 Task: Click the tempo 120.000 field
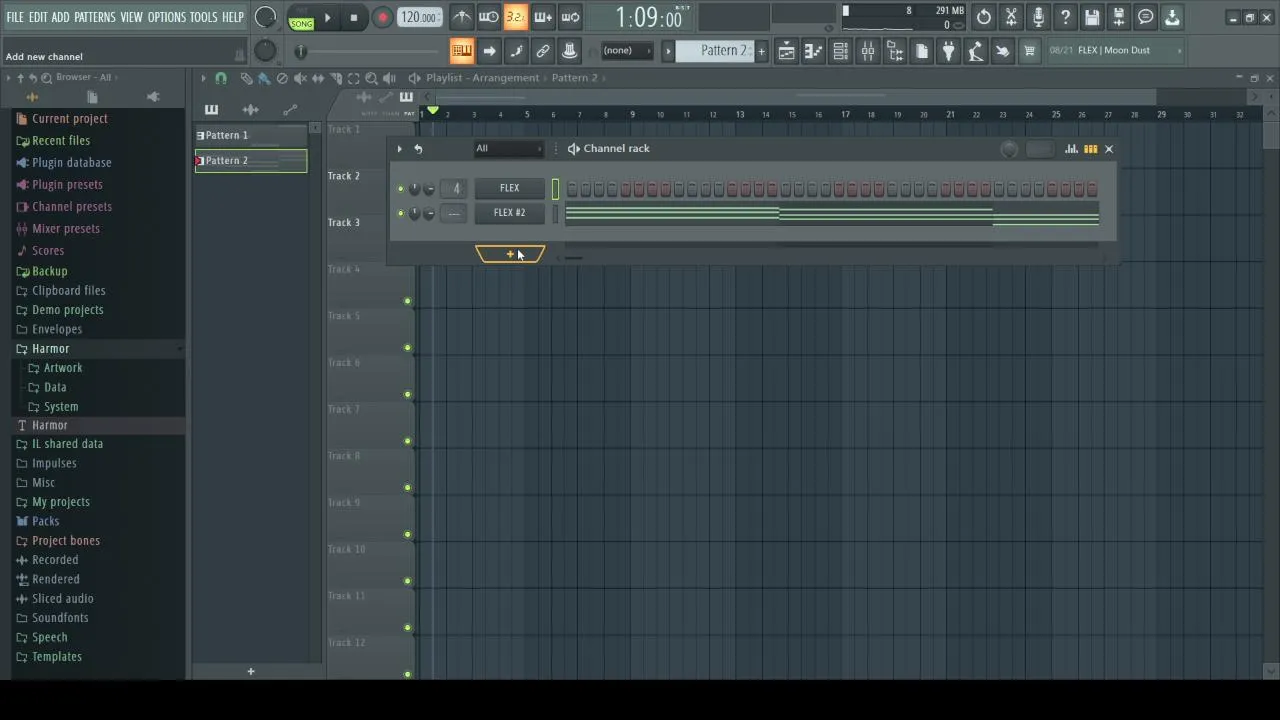pos(420,17)
